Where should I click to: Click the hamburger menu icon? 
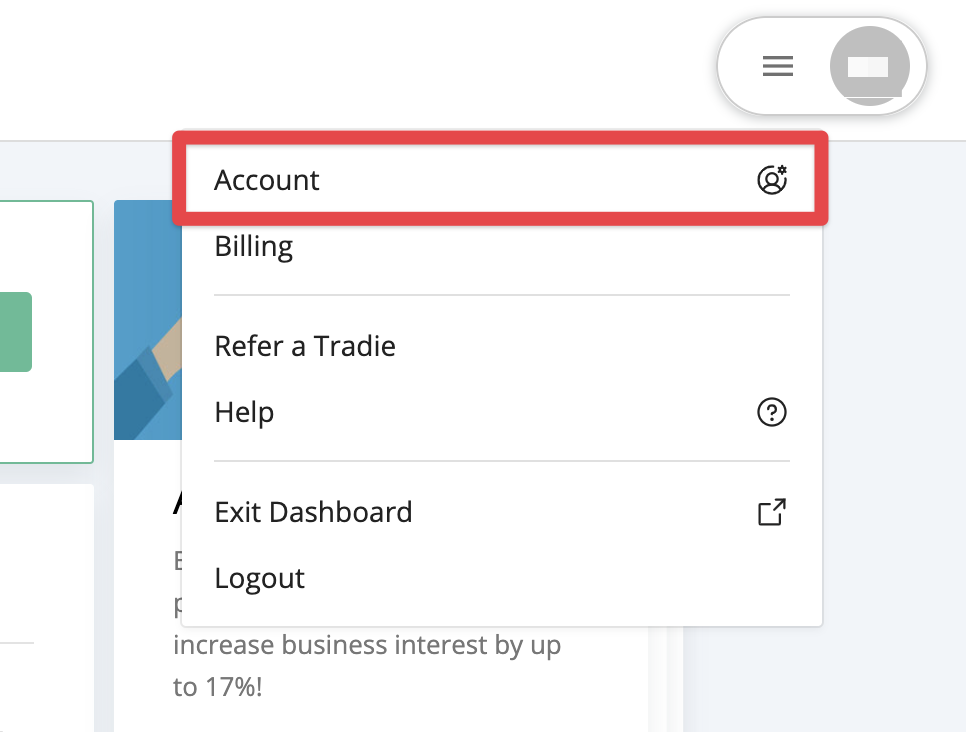coord(777,67)
